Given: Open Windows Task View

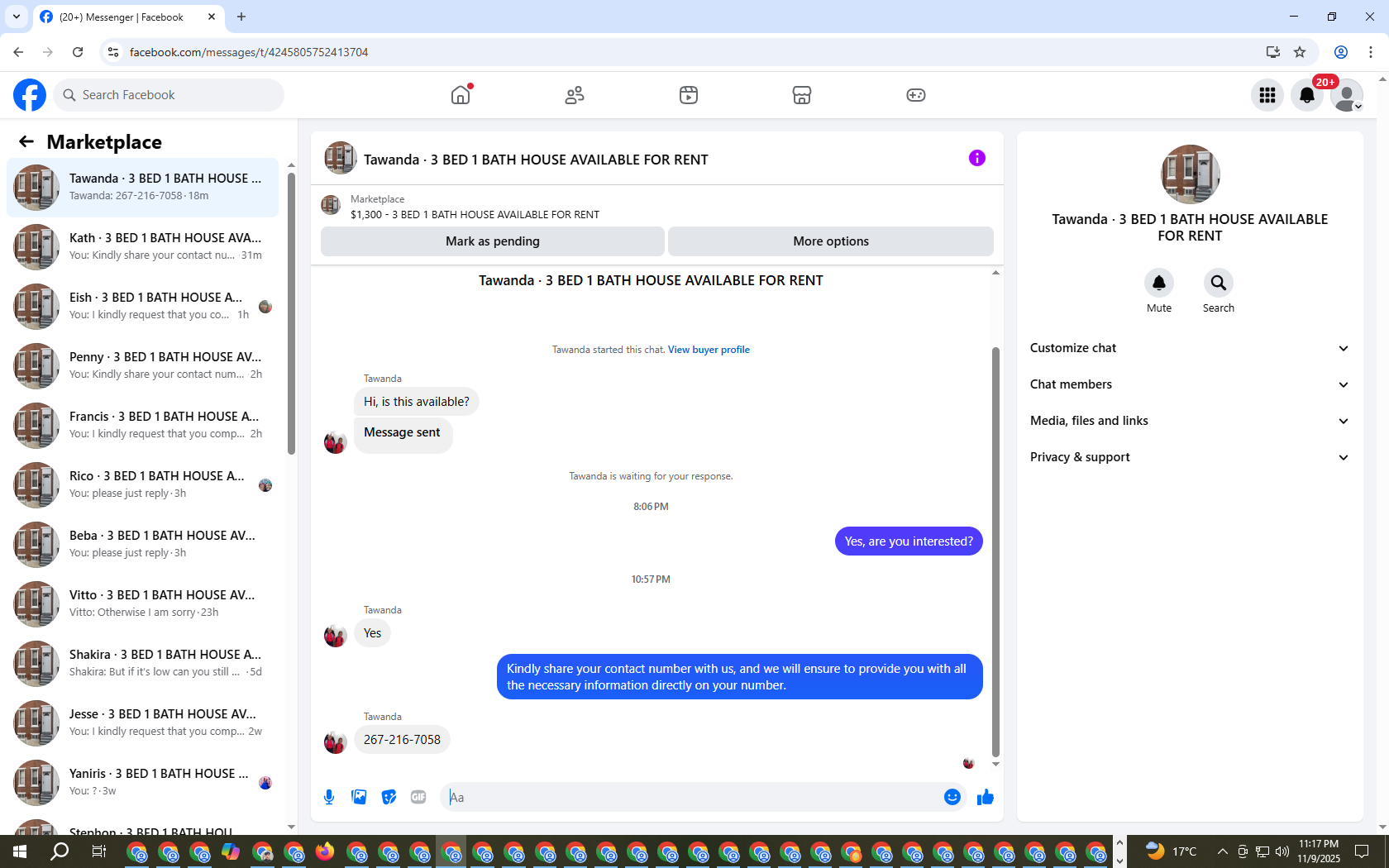Looking at the screenshot, I should pyautogui.click(x=98, y=851).
